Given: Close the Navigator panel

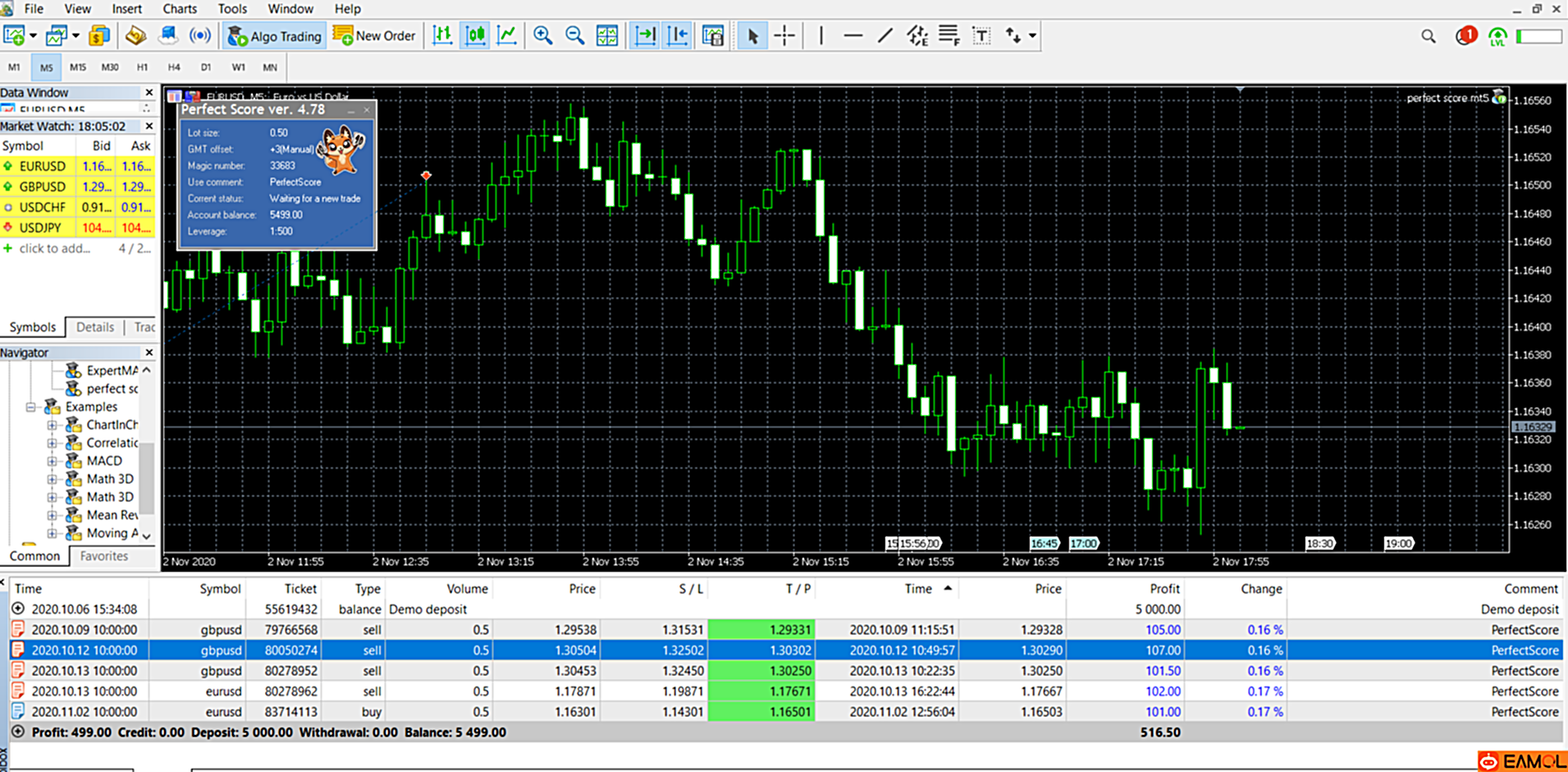Looking at the screenshot, I should pyautogui.click(x=149, y=352).
